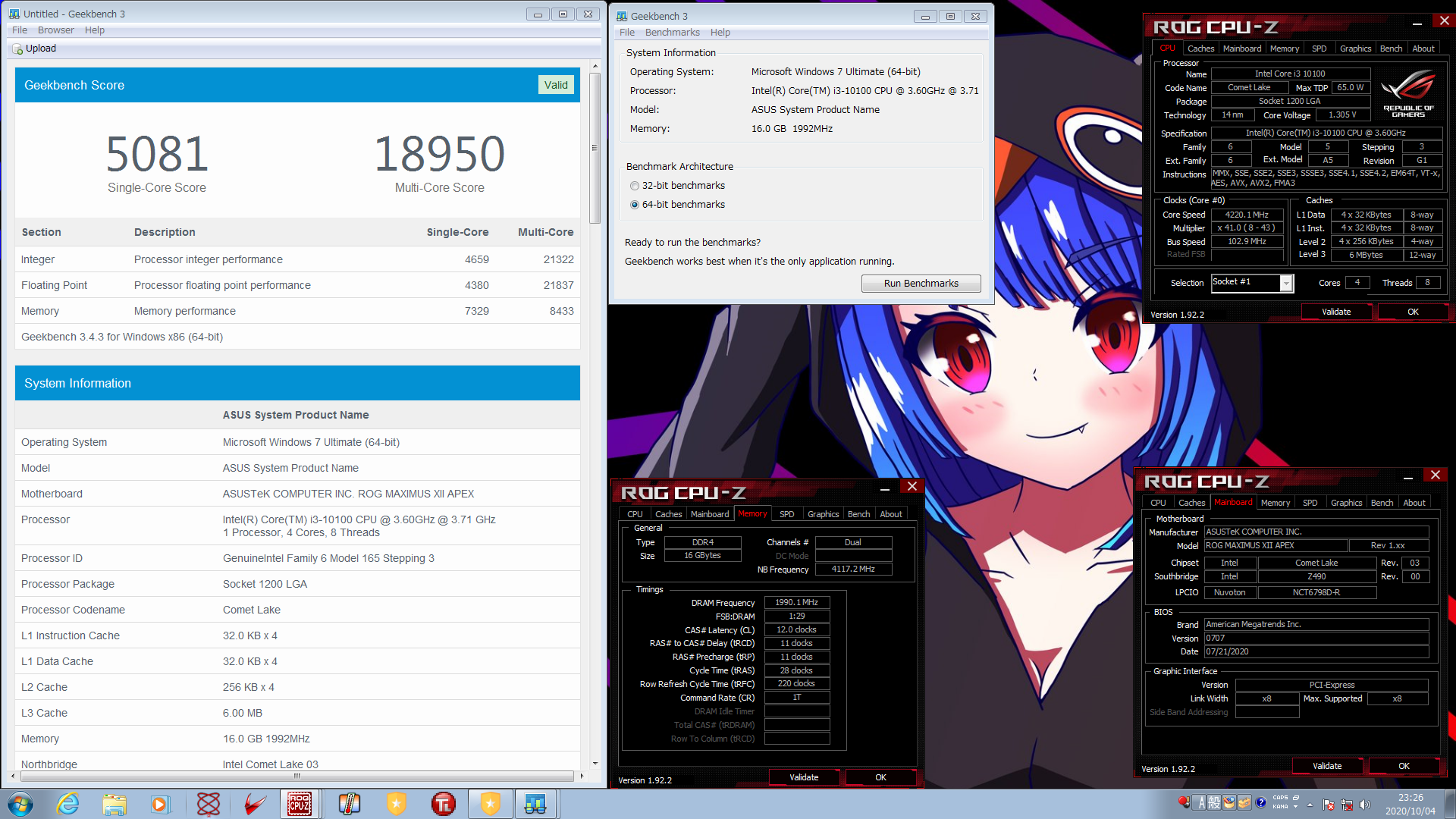1456x819 pixels.
Task: Click the red wing-shaped taskbar icon
Action: [255, 804]
